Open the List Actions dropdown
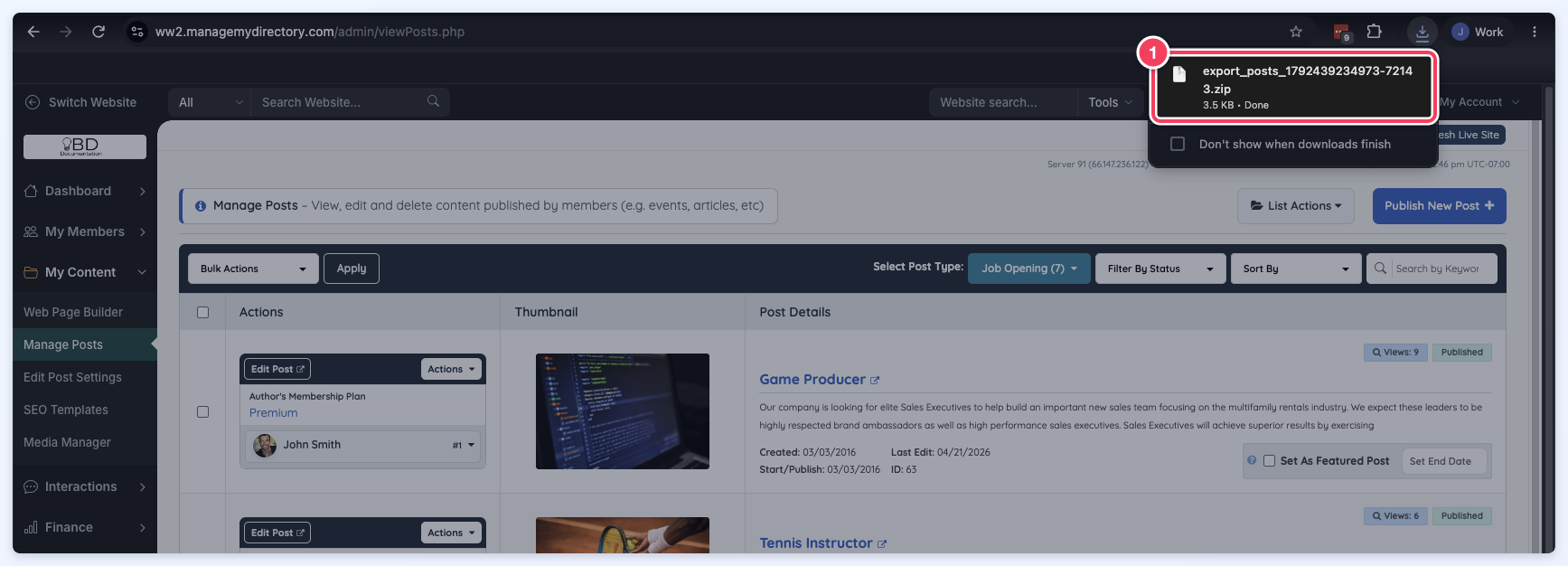 tap(1296, 206)
